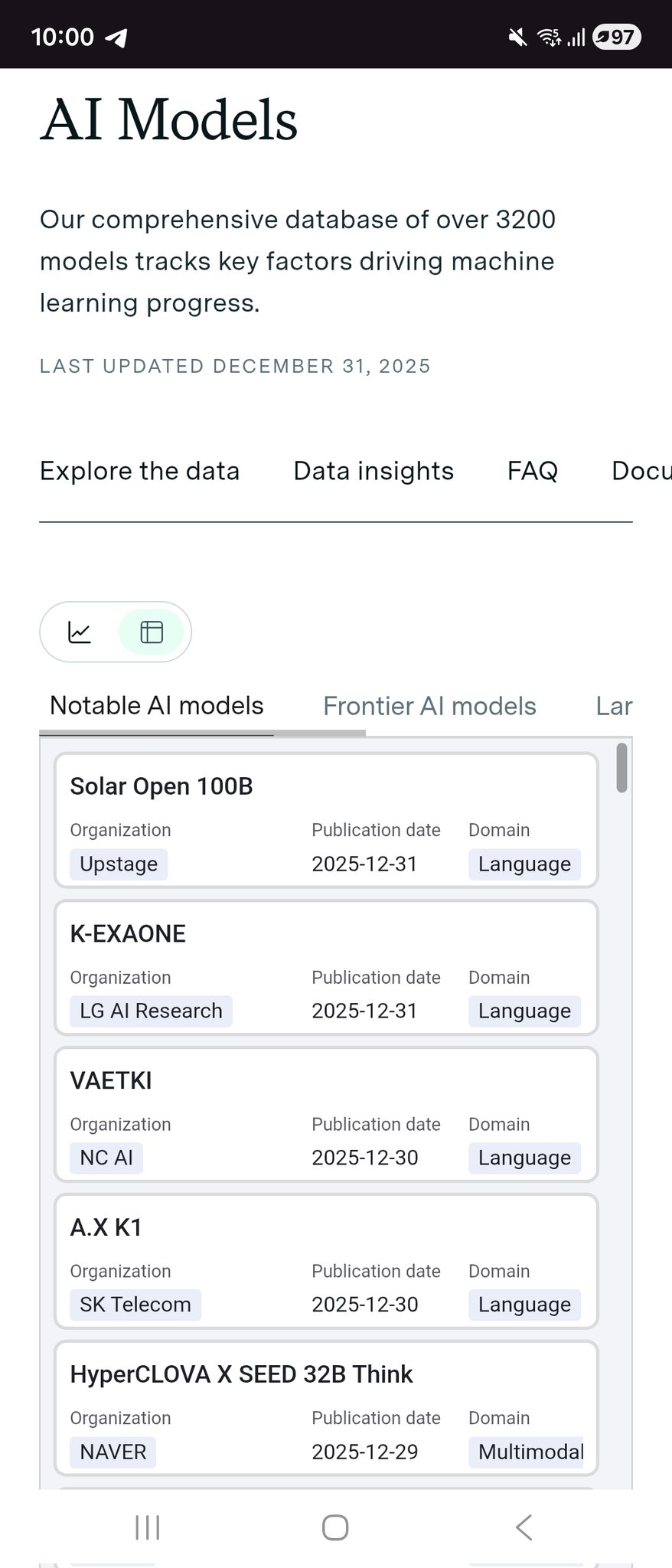Image resolution: width=672 pixels, height=1568 pixels.
Task: Tap the Android back arrow
Action: pos(524,1527)
